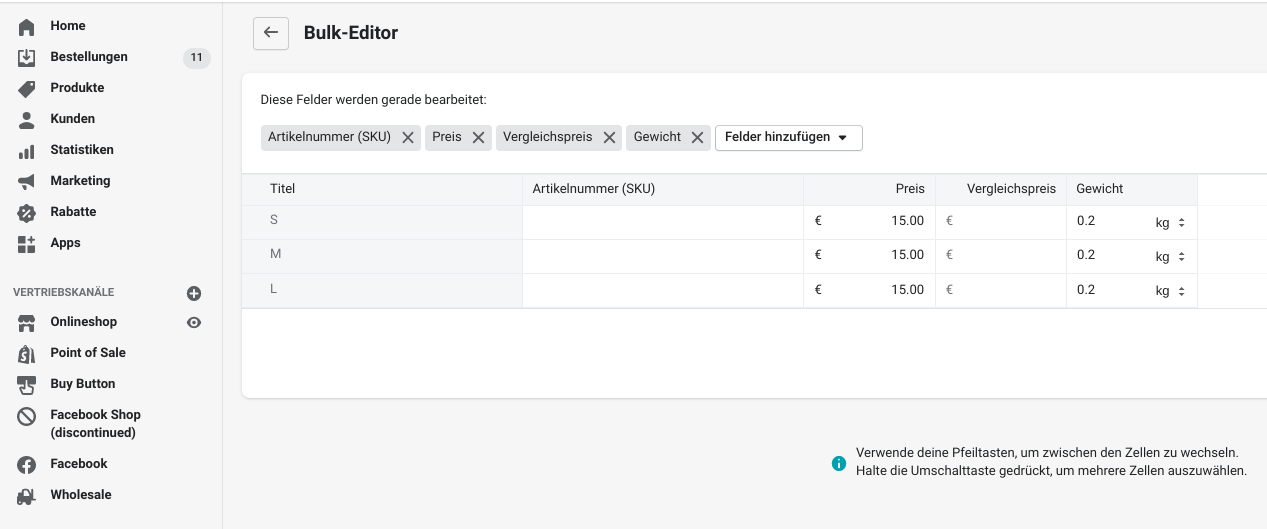
Task: Add a sales channel with plus icon
Action: point(194,293)
